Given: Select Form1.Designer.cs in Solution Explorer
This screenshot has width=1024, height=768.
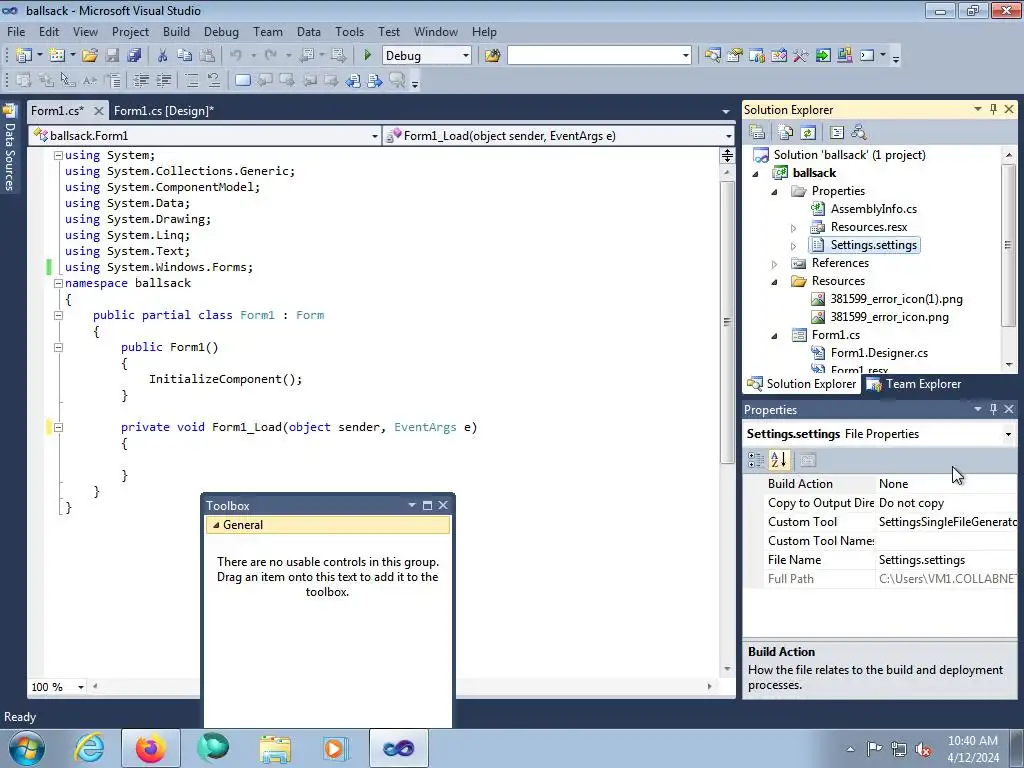Looking at the screenshot, I should [x=879, y=353].
